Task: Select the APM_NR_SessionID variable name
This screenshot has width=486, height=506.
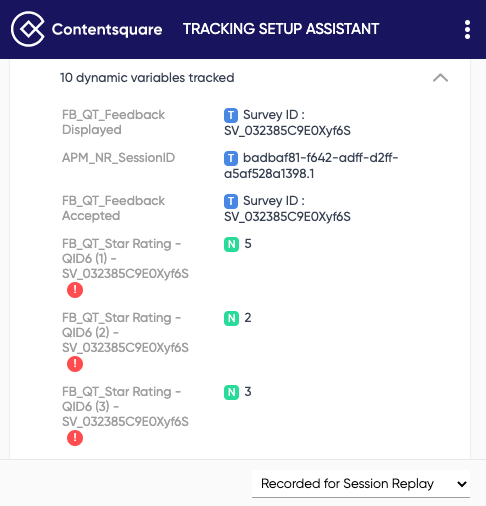Action: [118, 158]
